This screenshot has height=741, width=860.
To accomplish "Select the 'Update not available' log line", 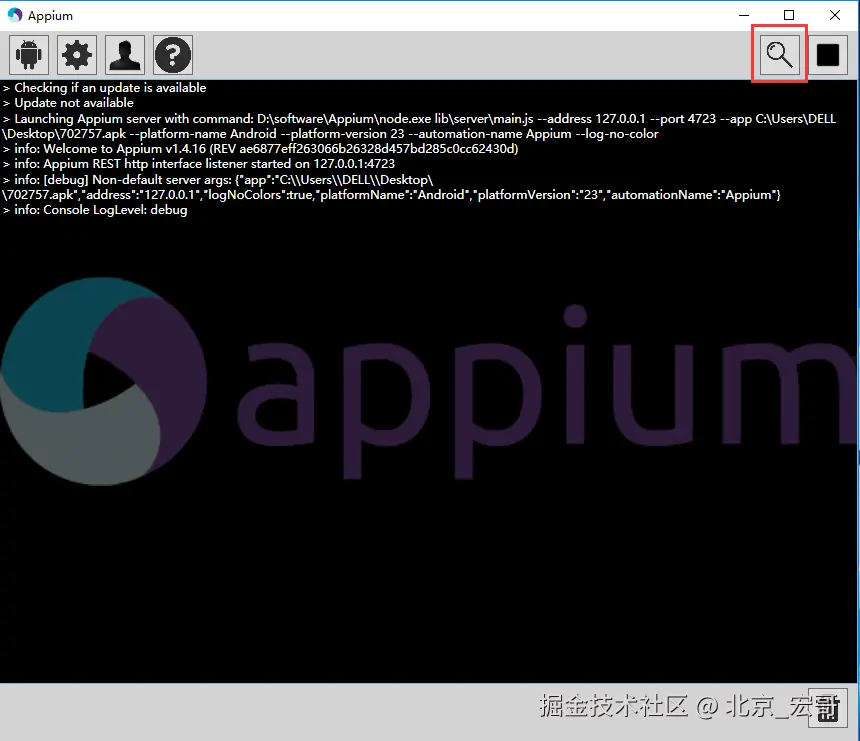I will (68, 103).
